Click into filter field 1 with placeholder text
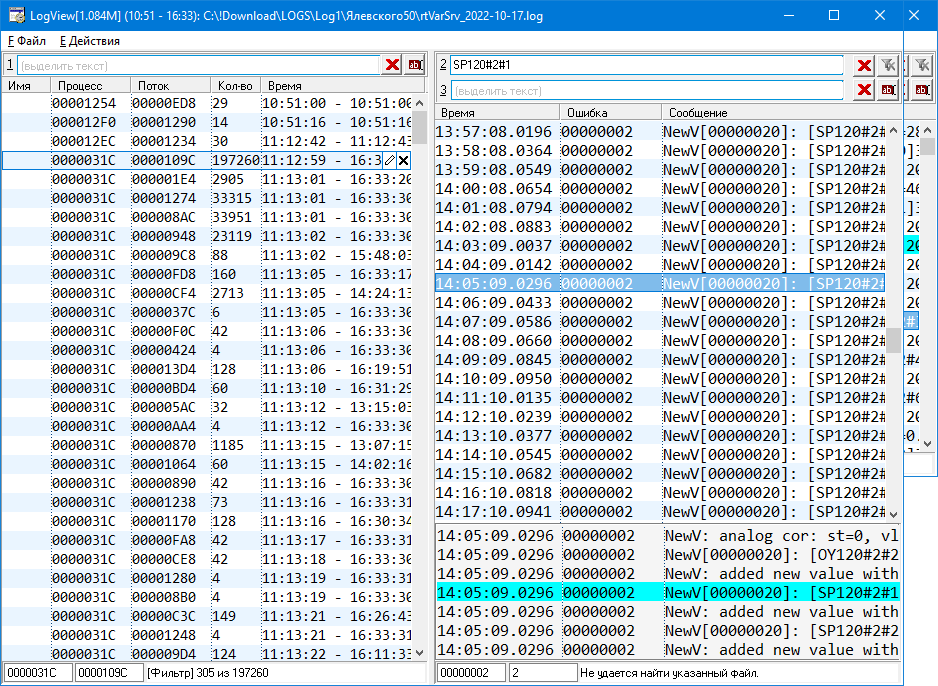The height and width of the screenshot is (686, 938). click(199, 65)
